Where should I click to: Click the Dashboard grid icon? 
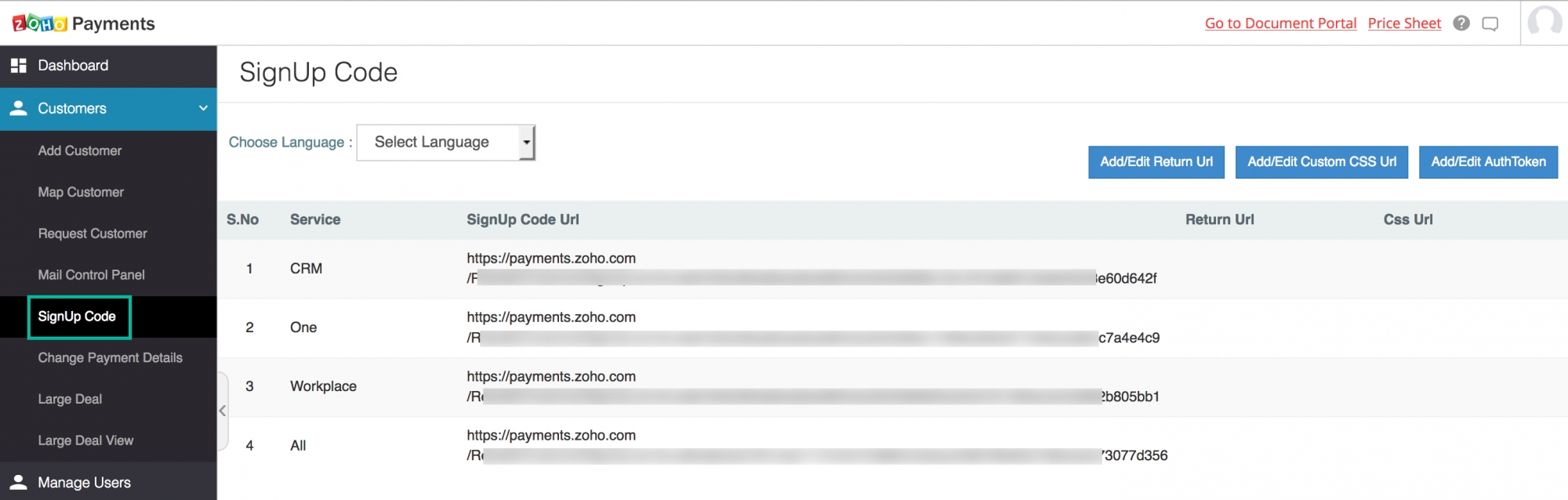pos(19,66)
